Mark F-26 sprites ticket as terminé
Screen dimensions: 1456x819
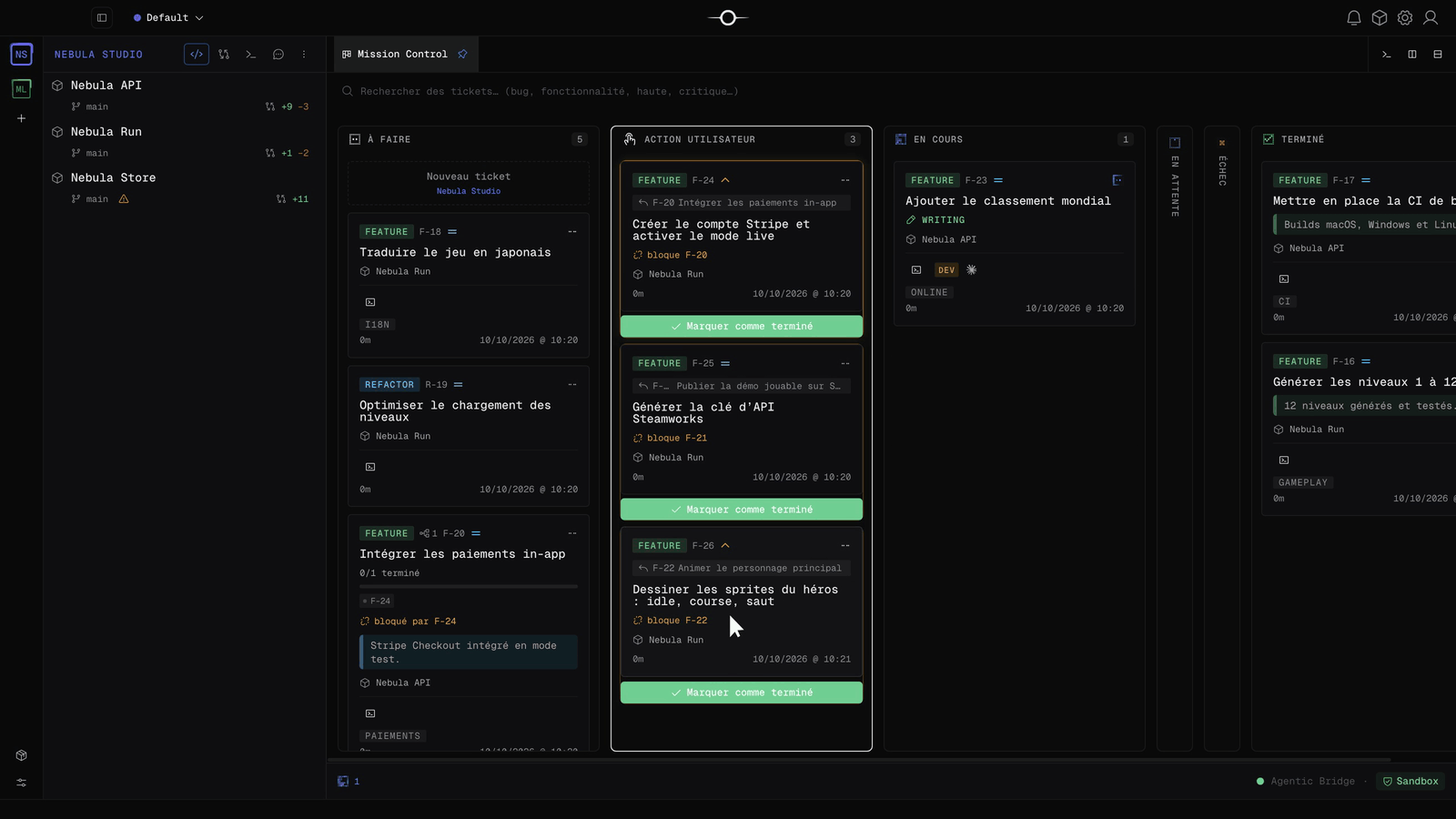742,693
